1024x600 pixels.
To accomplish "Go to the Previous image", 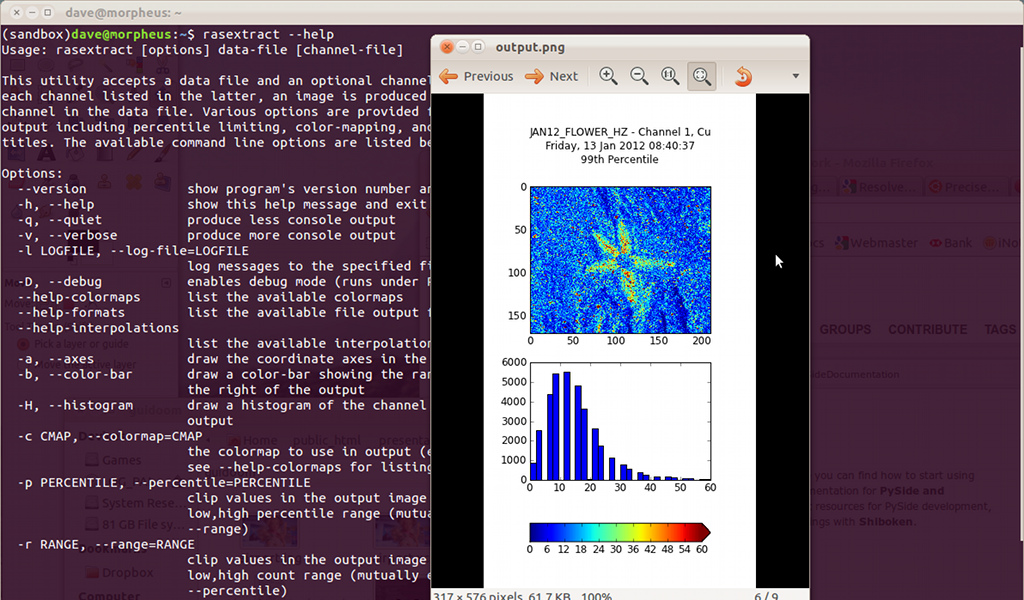I will click(476, 76).
